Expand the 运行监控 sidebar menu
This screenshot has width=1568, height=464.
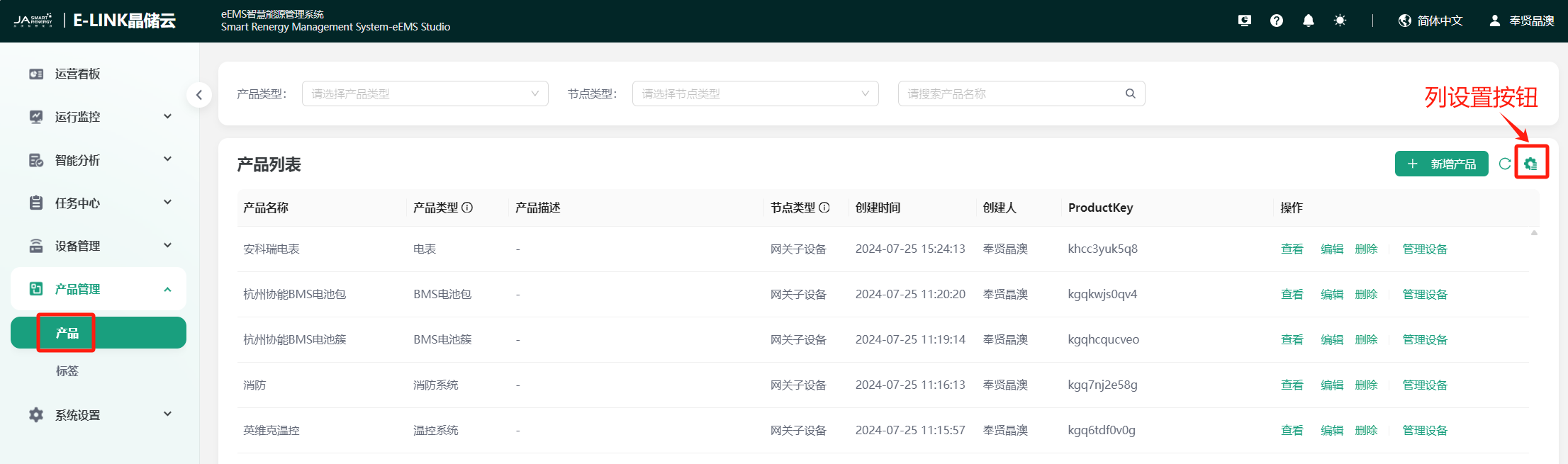click(x=99, y=117)
